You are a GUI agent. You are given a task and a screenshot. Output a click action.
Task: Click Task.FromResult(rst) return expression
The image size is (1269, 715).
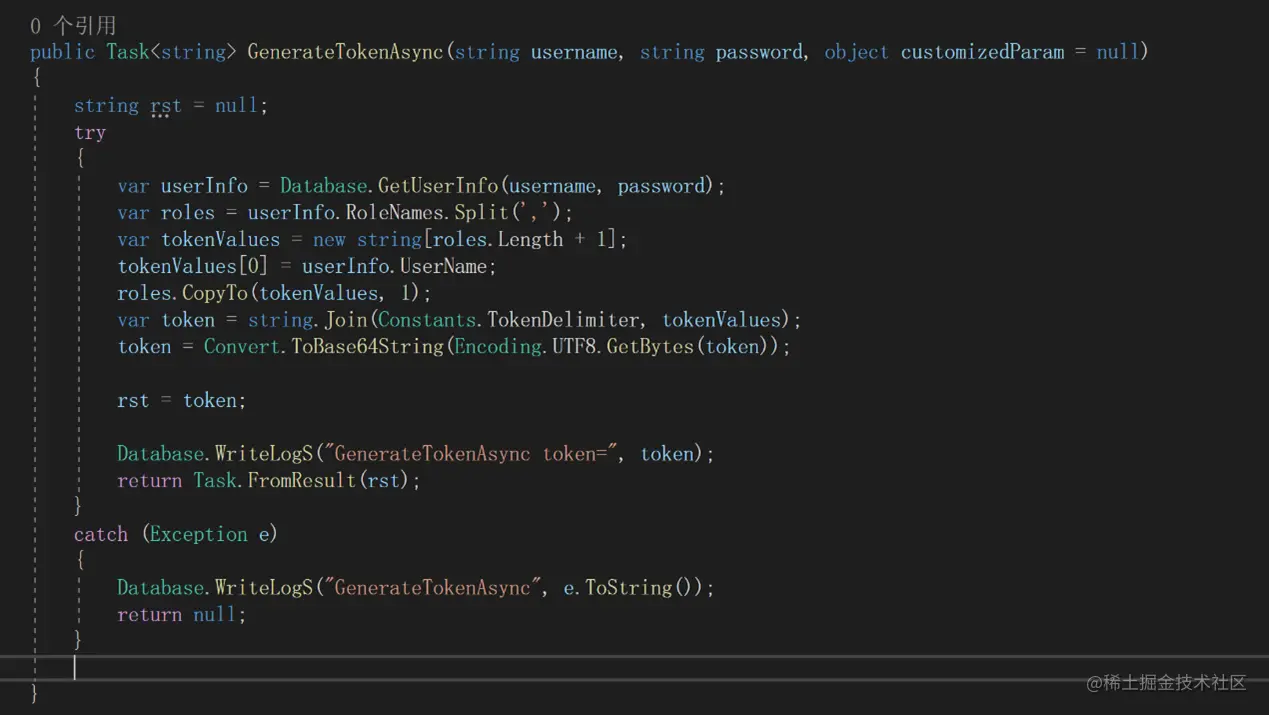click(x=303, y=481)
